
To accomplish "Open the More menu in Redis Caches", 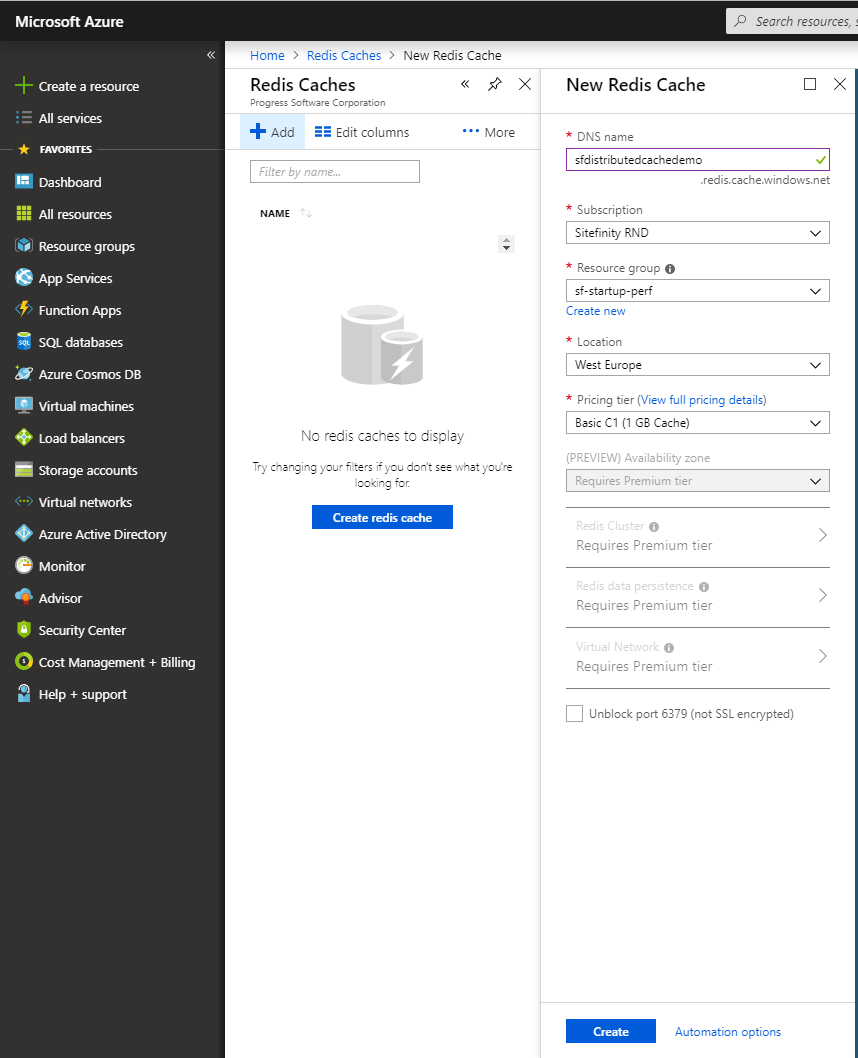I will (488, 131).
